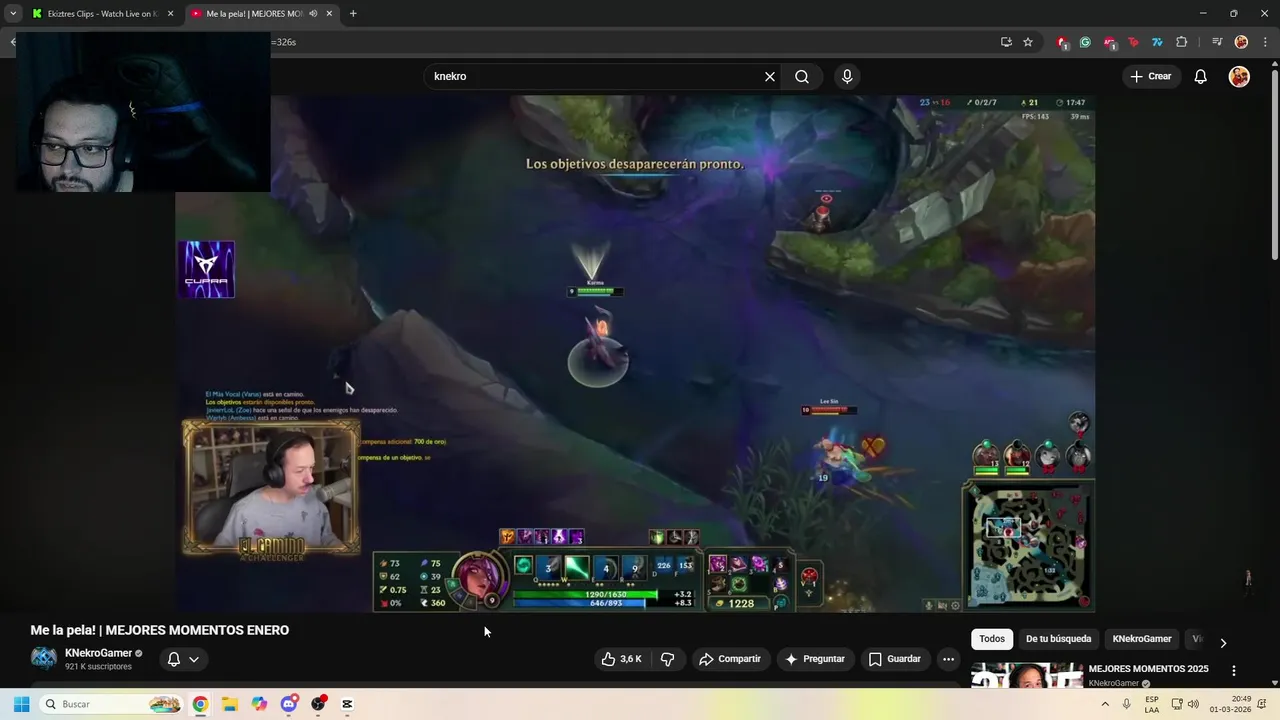This screenshot has width=1280, height=720.
Task: Click the Crear button
Action: coord(1150,76)
